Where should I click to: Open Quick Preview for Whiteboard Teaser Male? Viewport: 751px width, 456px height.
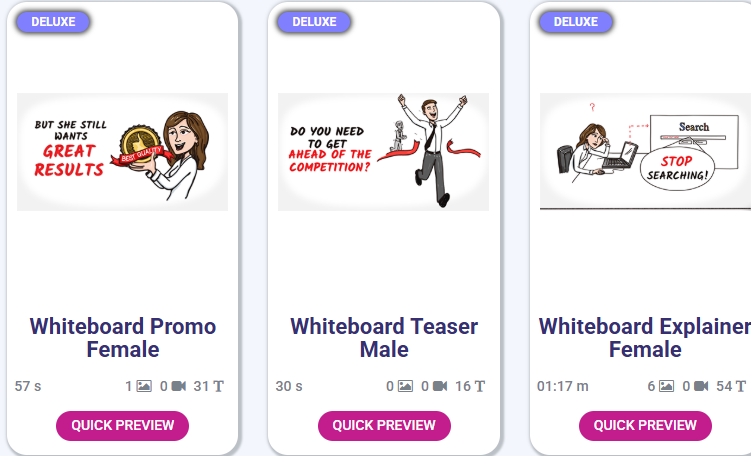[x=384, y=425]
